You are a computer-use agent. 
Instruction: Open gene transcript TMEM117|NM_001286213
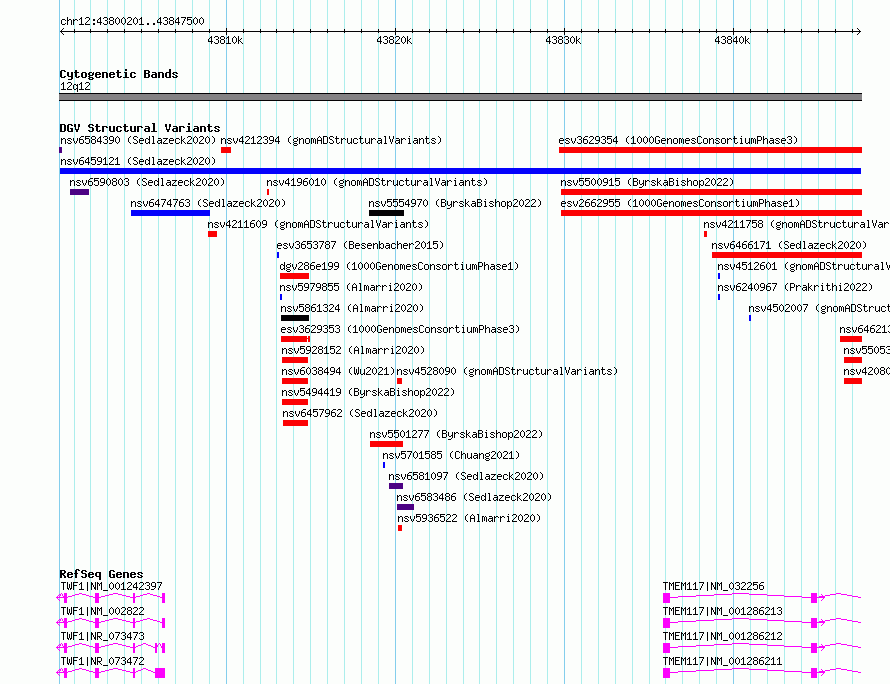[723, 611]
